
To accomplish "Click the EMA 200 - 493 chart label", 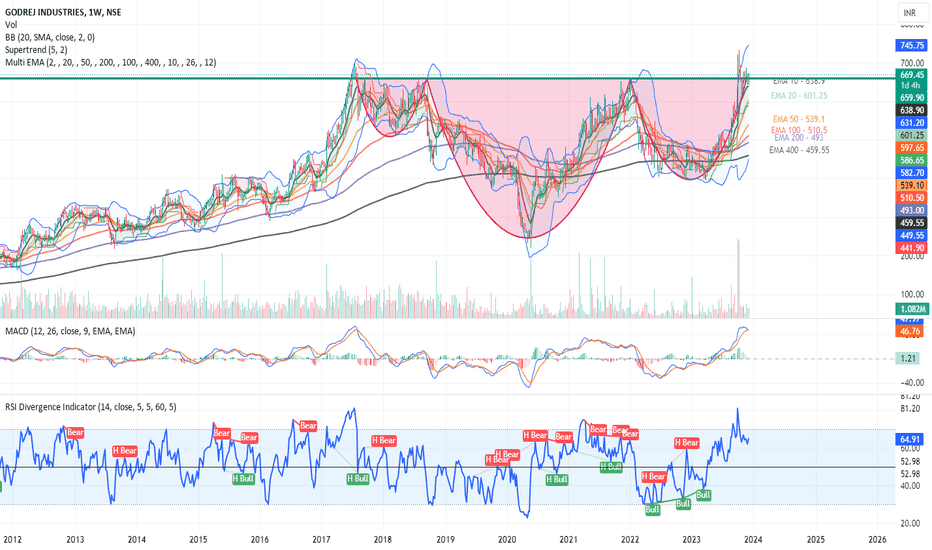I will (799, 137).
